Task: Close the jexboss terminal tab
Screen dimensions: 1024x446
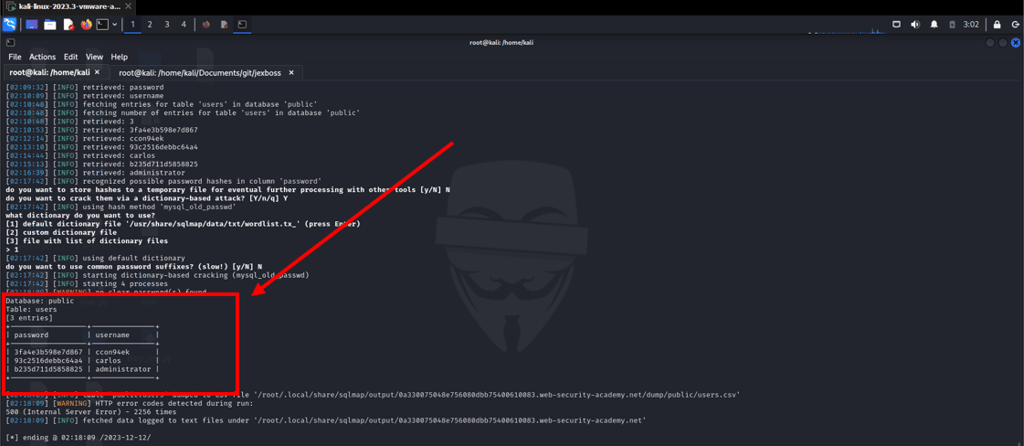Action: pos(291,72)
